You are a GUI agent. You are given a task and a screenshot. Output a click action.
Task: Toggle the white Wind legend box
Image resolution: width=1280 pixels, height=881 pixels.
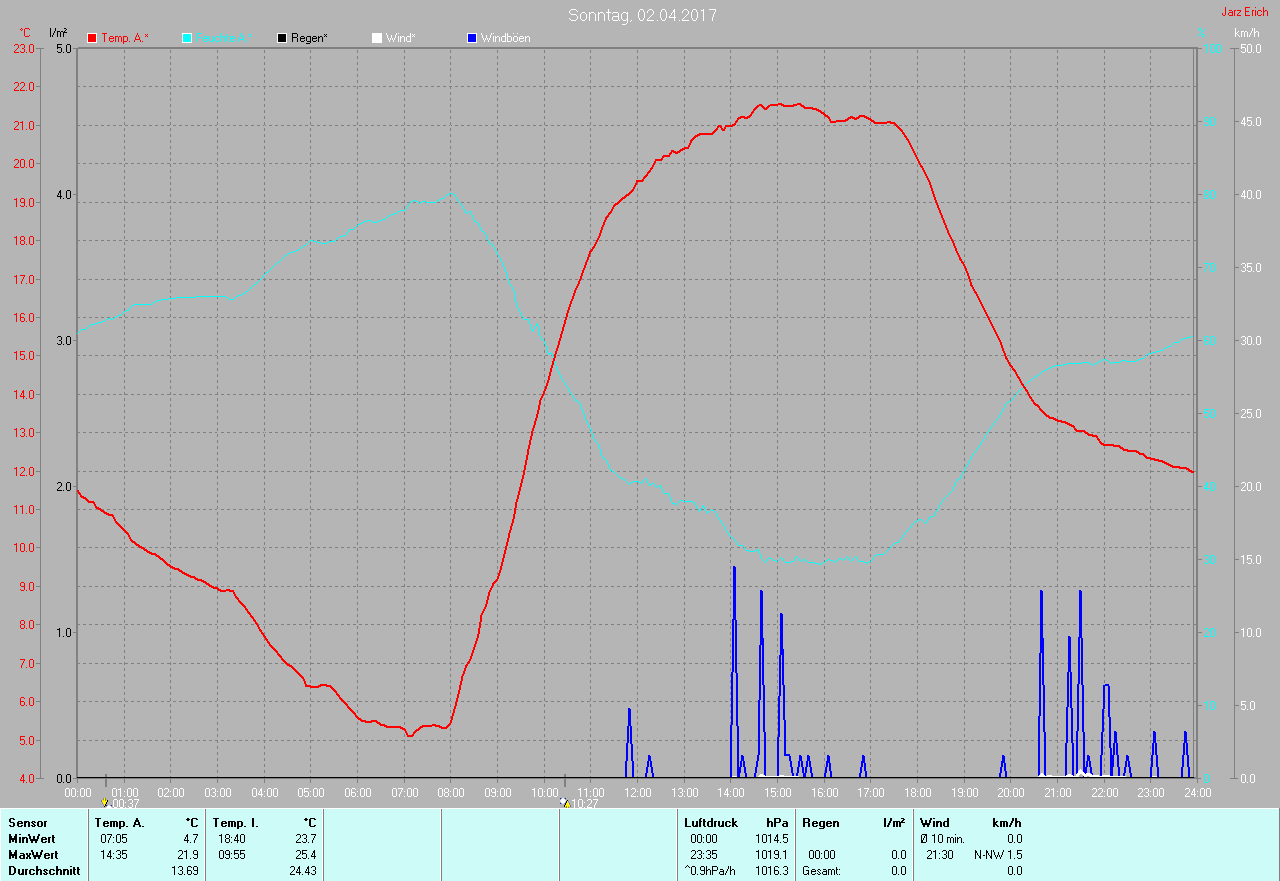coord(376,38)
